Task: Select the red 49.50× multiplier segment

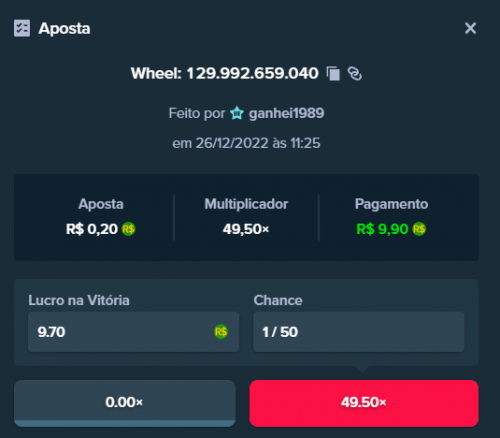Action: pos(364,403)
